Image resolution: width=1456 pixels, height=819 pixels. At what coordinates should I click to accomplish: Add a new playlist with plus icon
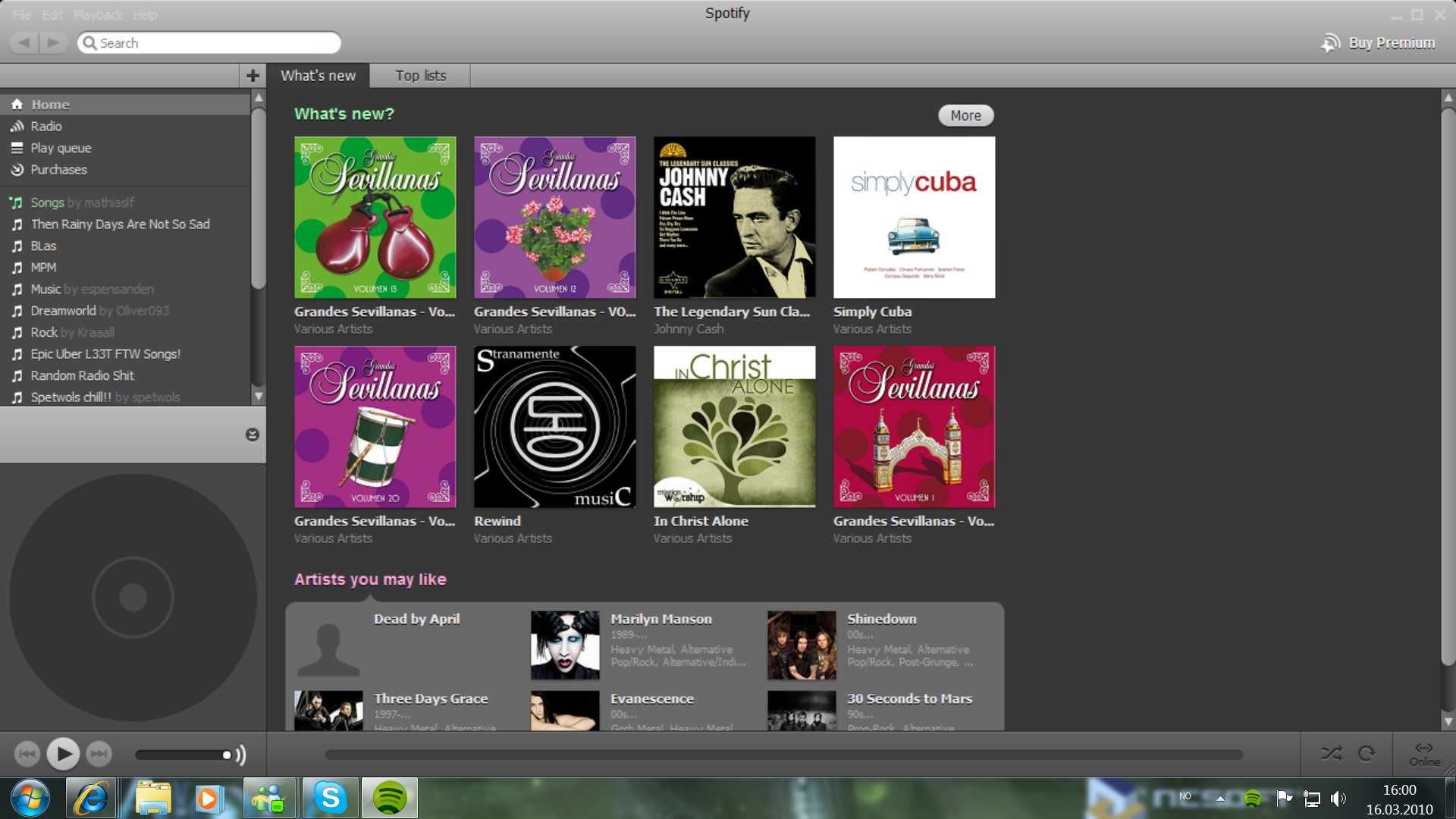[x=253, y=76]
